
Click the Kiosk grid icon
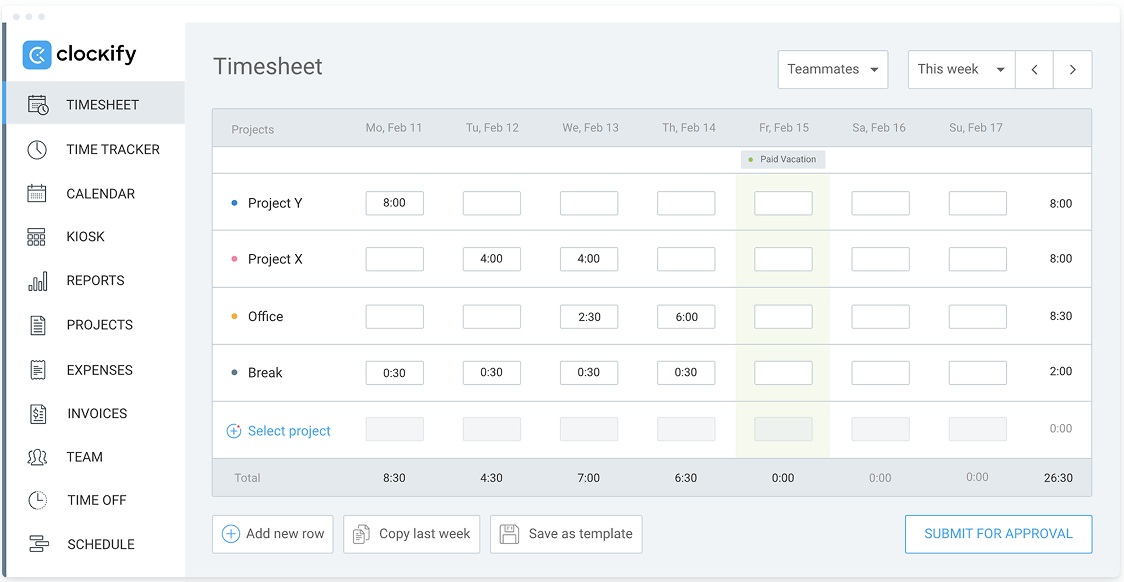[x=36, y=236]
